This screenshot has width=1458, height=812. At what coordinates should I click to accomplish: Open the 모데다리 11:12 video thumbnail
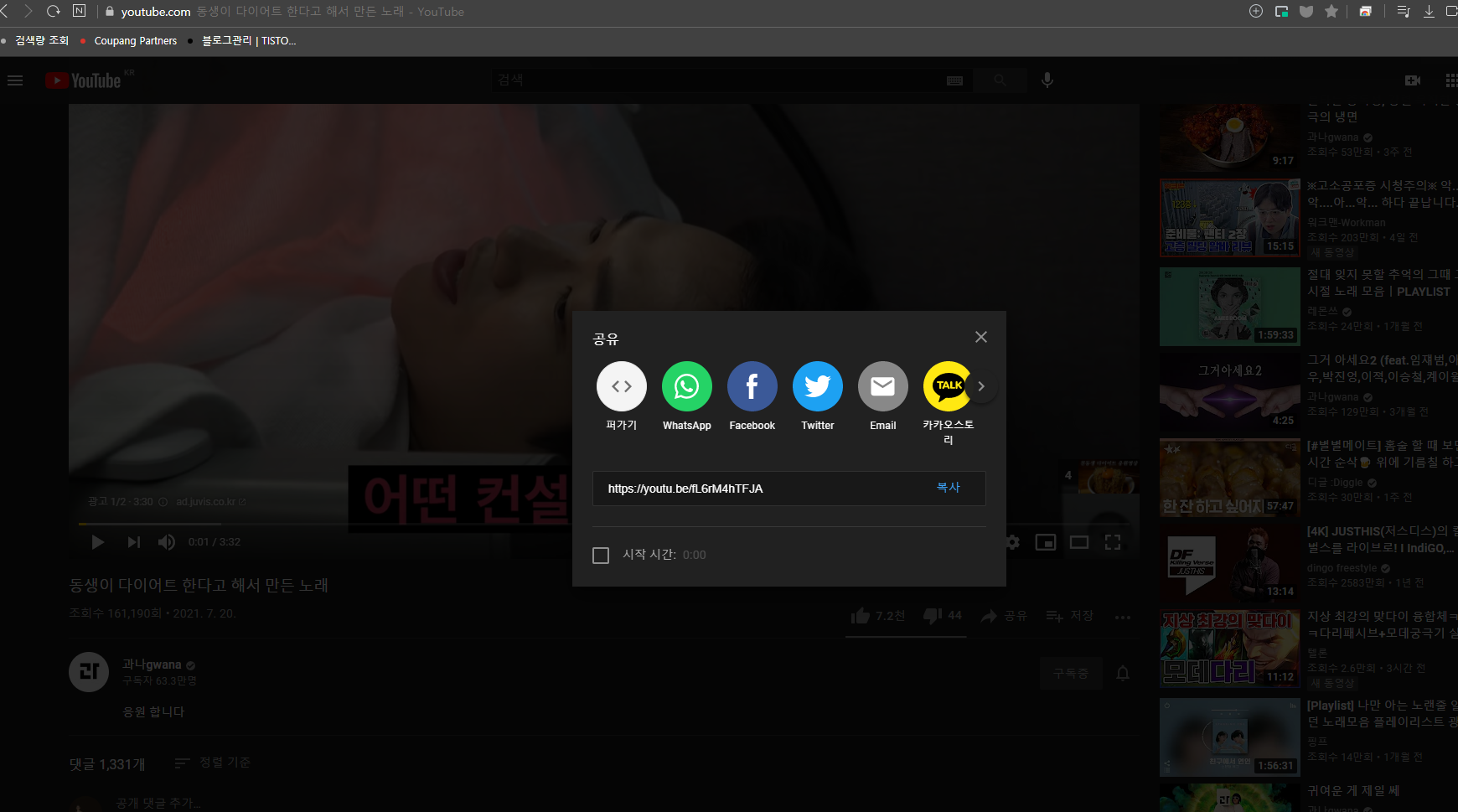point(1229,649)
